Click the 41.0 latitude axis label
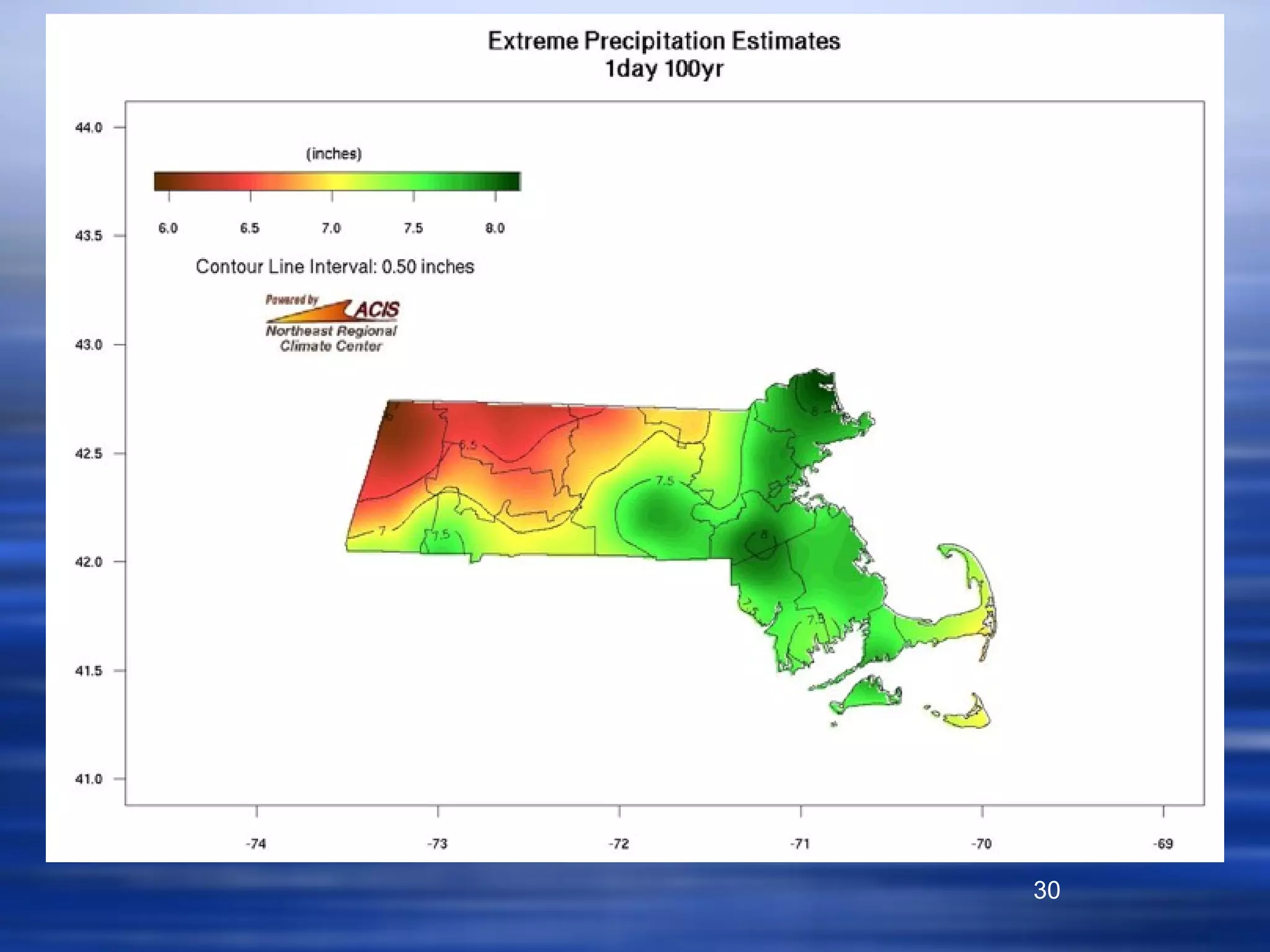The height and width of the screenshot is (952, 1270). pyautogui.click(x=89, y=779)
